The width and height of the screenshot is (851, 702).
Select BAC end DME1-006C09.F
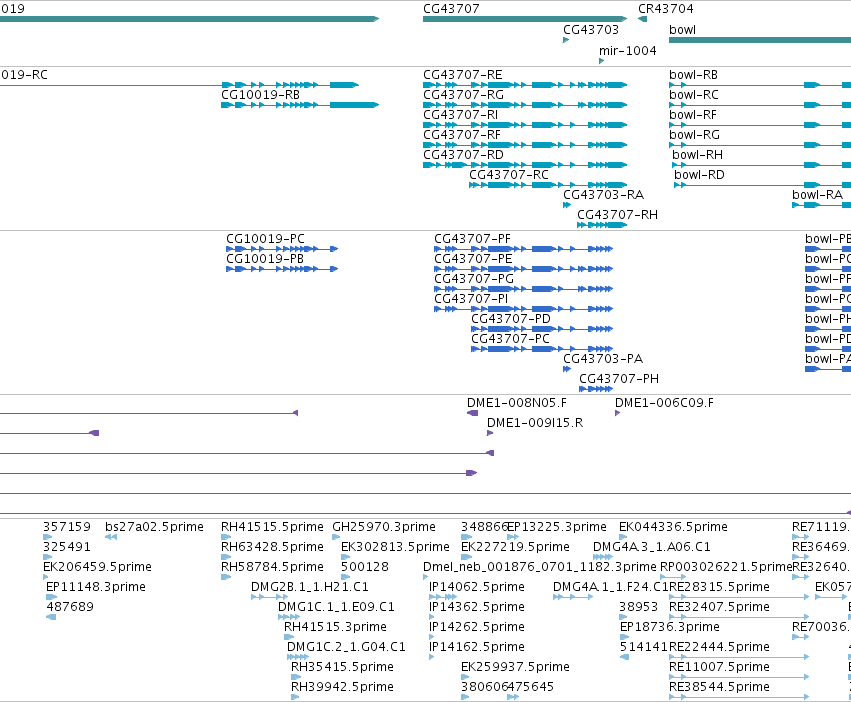point(664,403)
